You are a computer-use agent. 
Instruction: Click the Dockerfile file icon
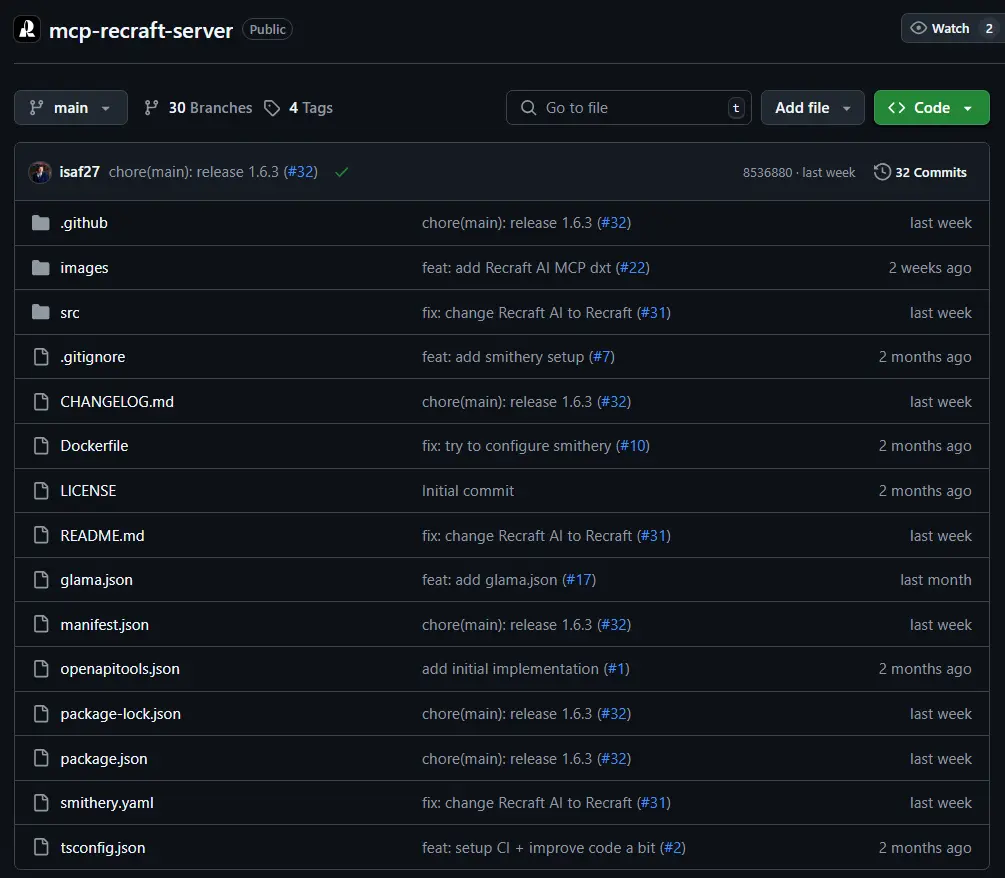tap(41, 446)
